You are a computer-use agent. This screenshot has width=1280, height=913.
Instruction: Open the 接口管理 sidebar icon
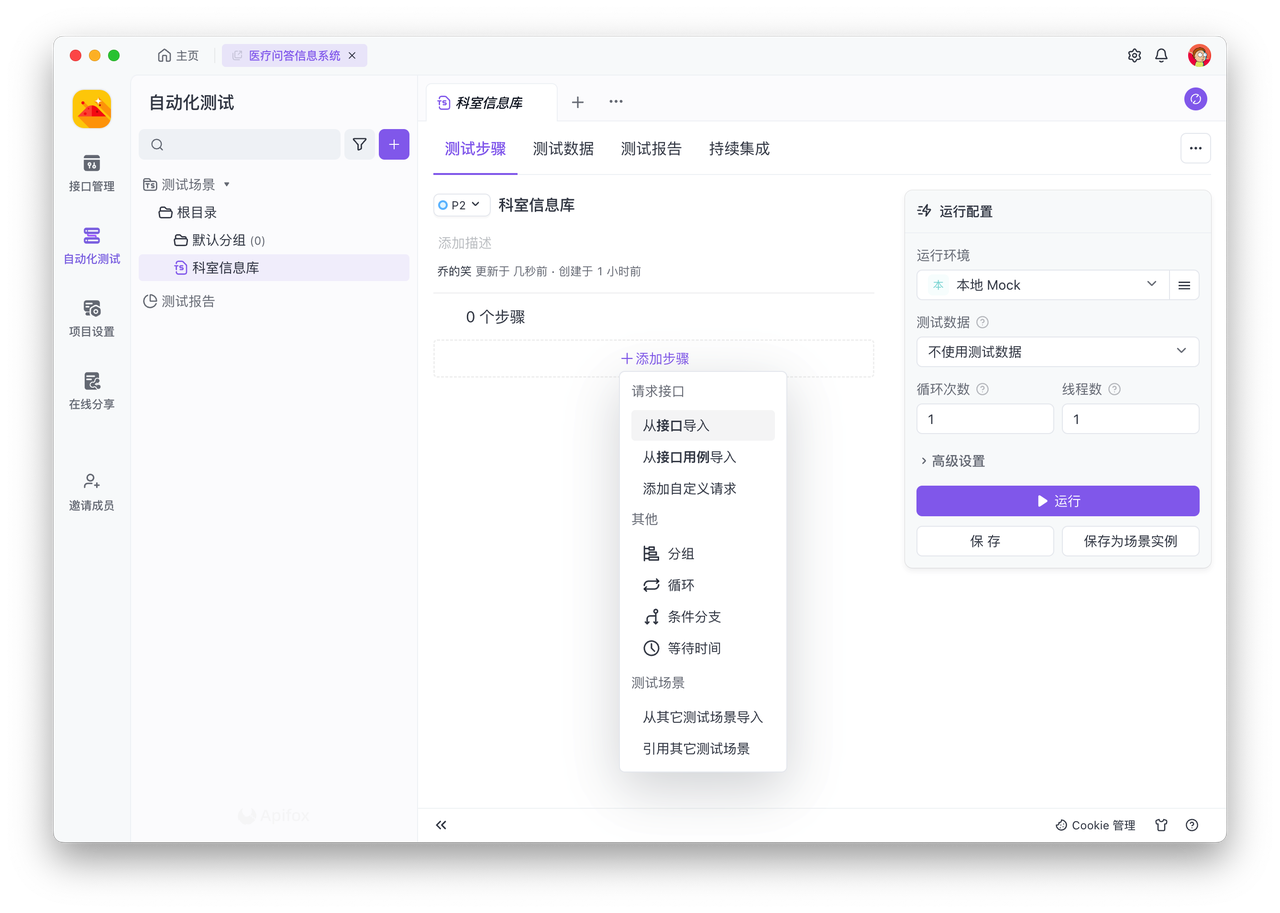coord(91,171)
